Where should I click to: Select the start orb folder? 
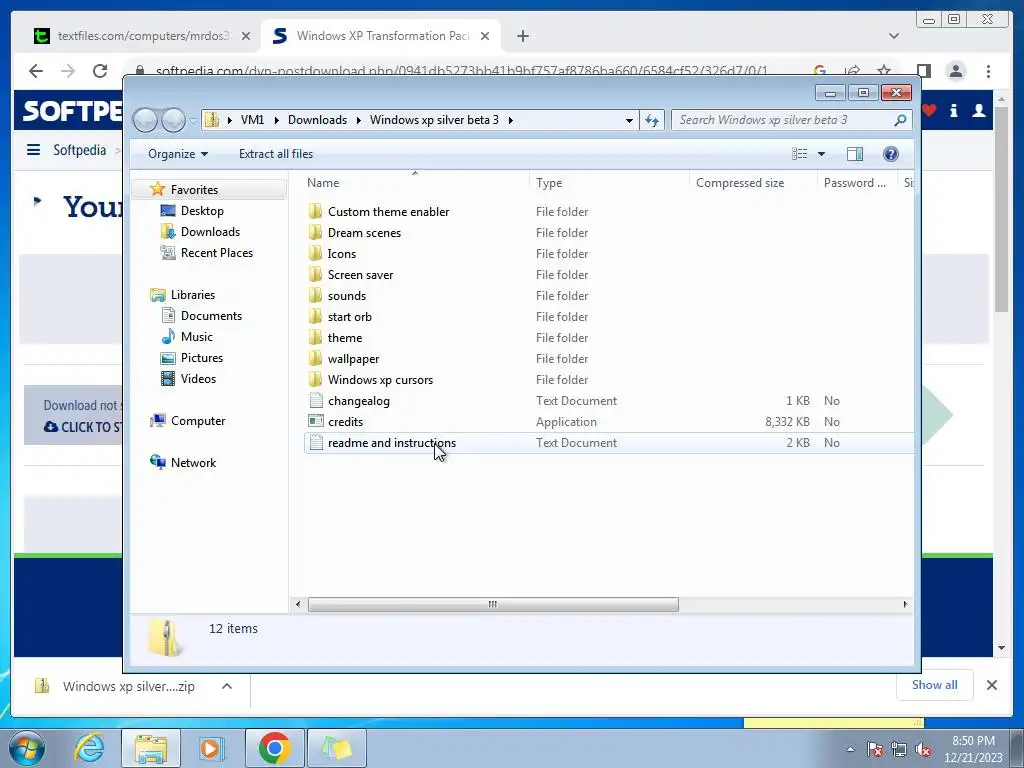349,316
